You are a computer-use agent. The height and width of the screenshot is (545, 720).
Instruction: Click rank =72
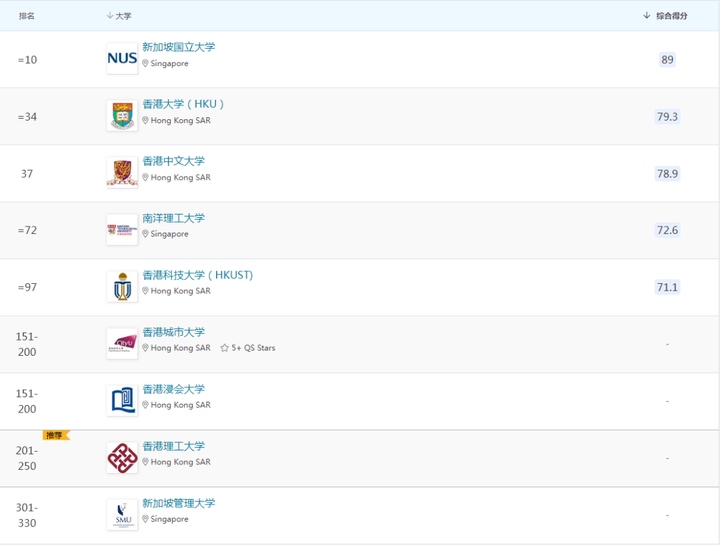tap(27, 230)
